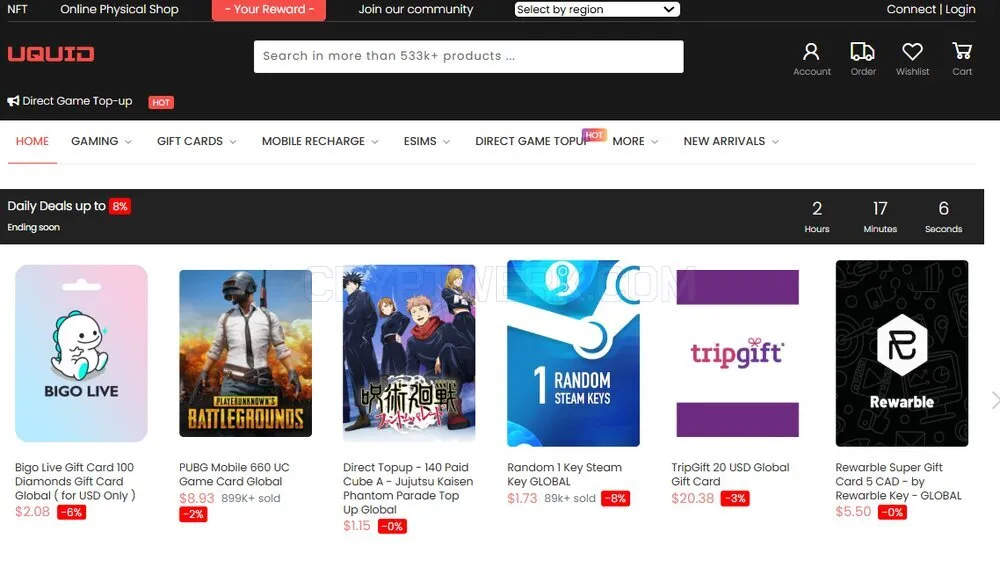Open TripGift 20 USD Global title
Screen dimensions: 1000x568
(x=730, y=474)
